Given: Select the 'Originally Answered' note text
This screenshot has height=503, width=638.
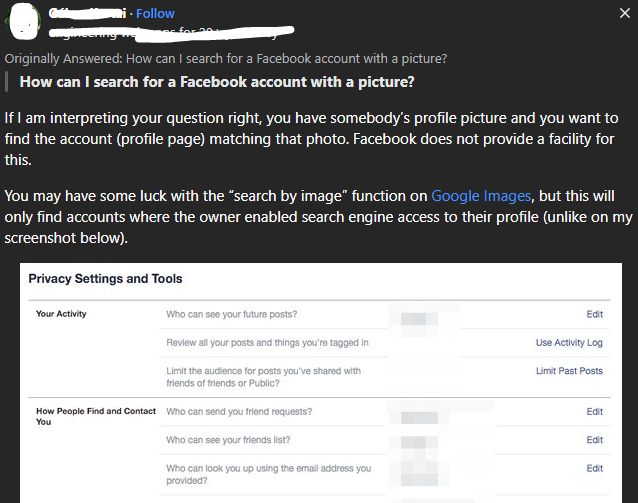Looking at the screenshot, I should click(226, 59).
